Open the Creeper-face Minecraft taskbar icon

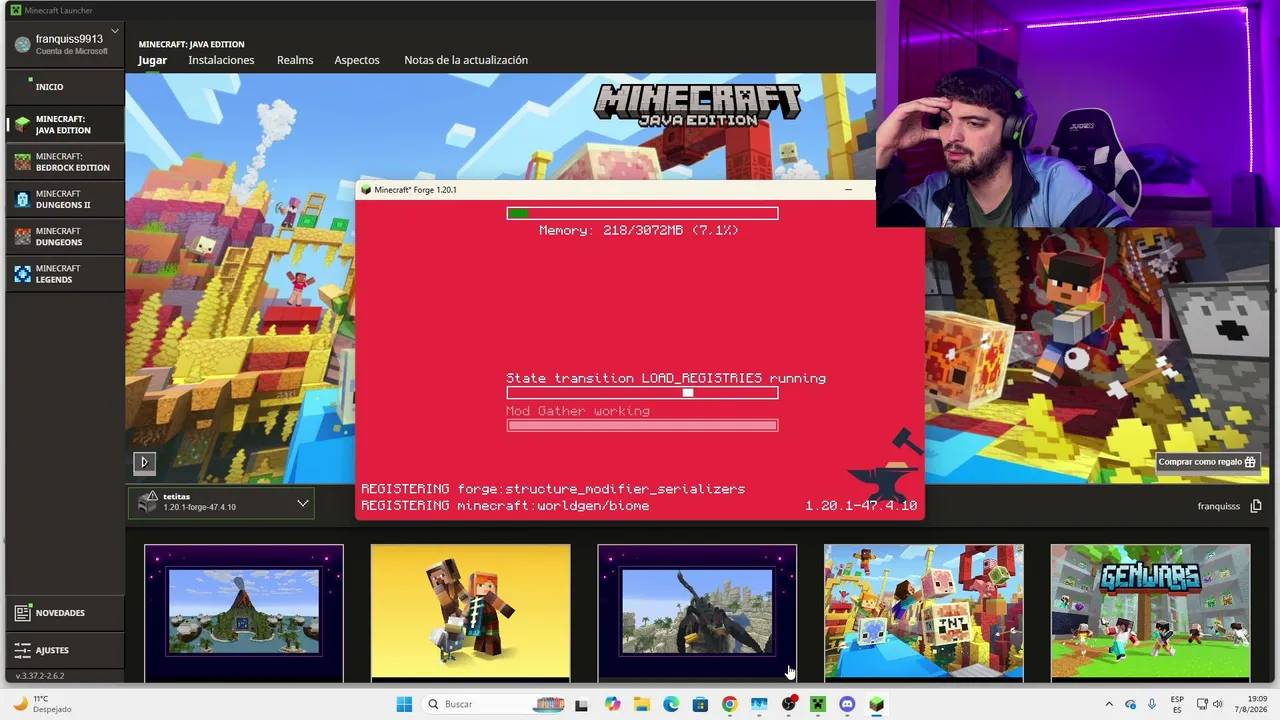[x=818, y=704]
